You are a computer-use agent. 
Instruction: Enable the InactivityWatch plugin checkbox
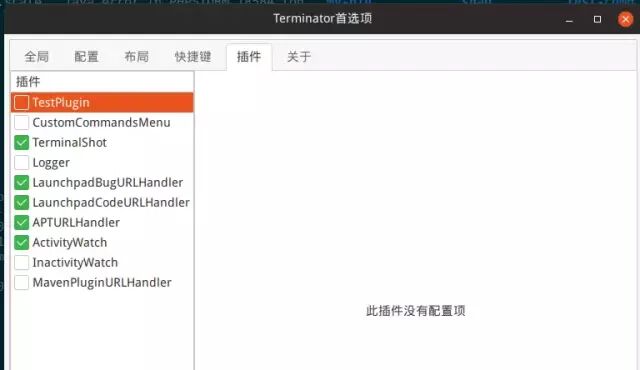pyautogui.click(x=22, y=262)
